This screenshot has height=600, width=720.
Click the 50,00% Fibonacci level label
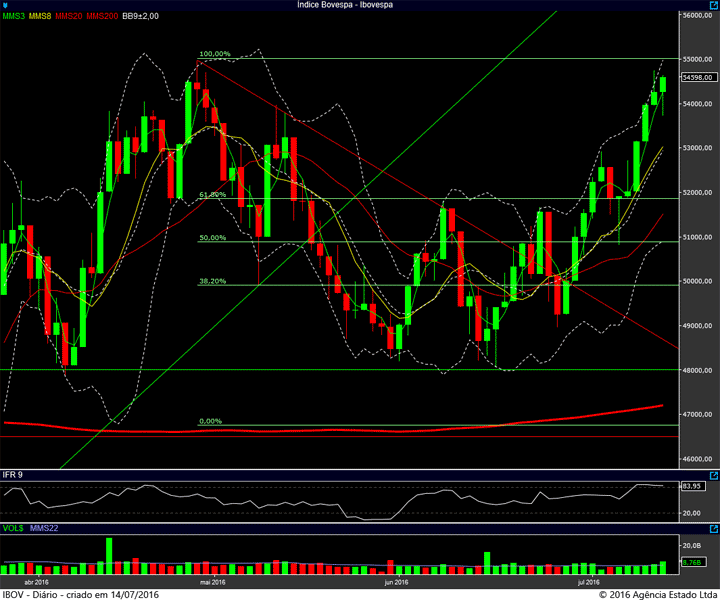click(x=213, y=238)
